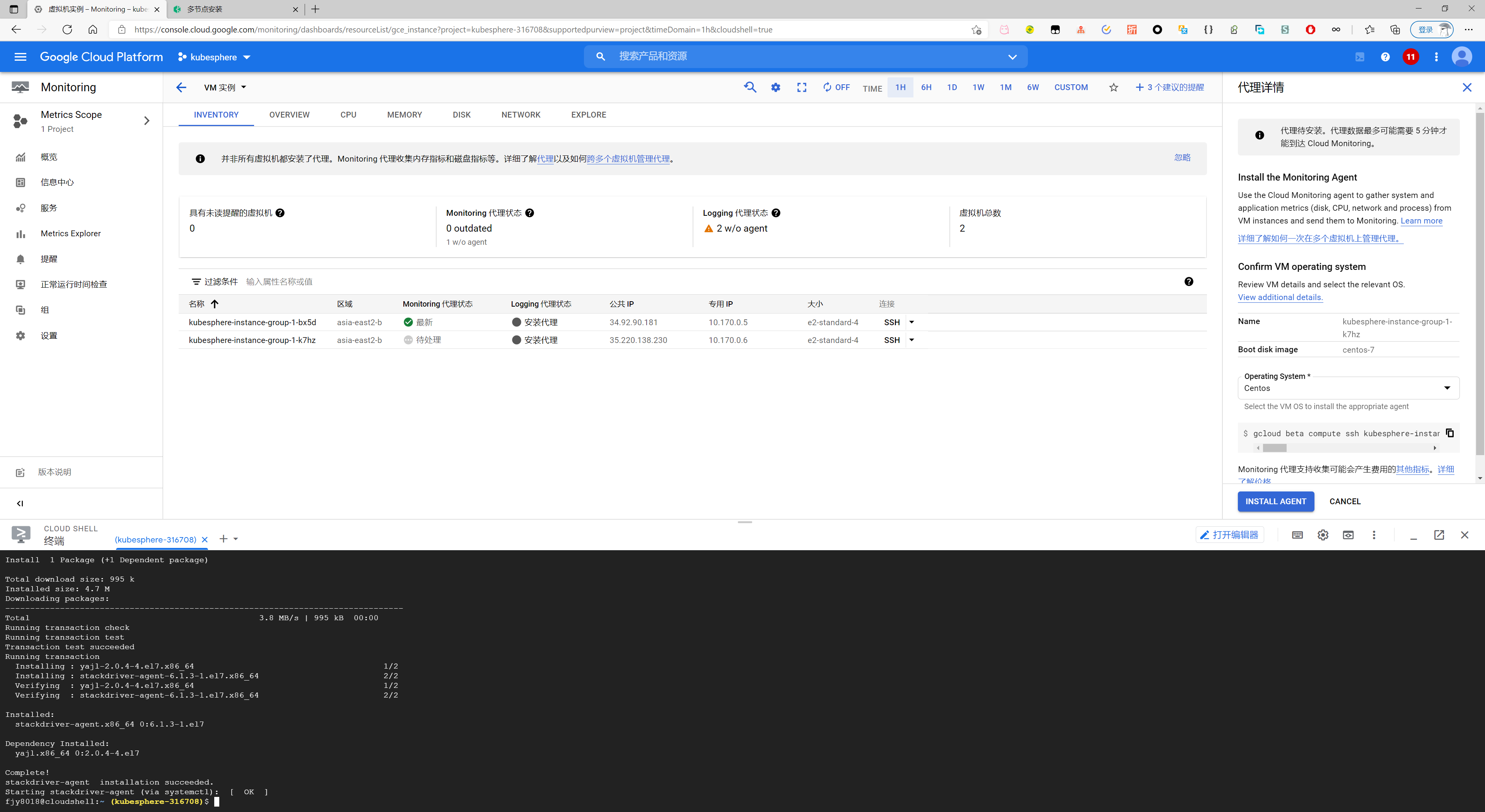Open View additional details link
Viewport: 1485px width, 812px height.
point(1280,297)
